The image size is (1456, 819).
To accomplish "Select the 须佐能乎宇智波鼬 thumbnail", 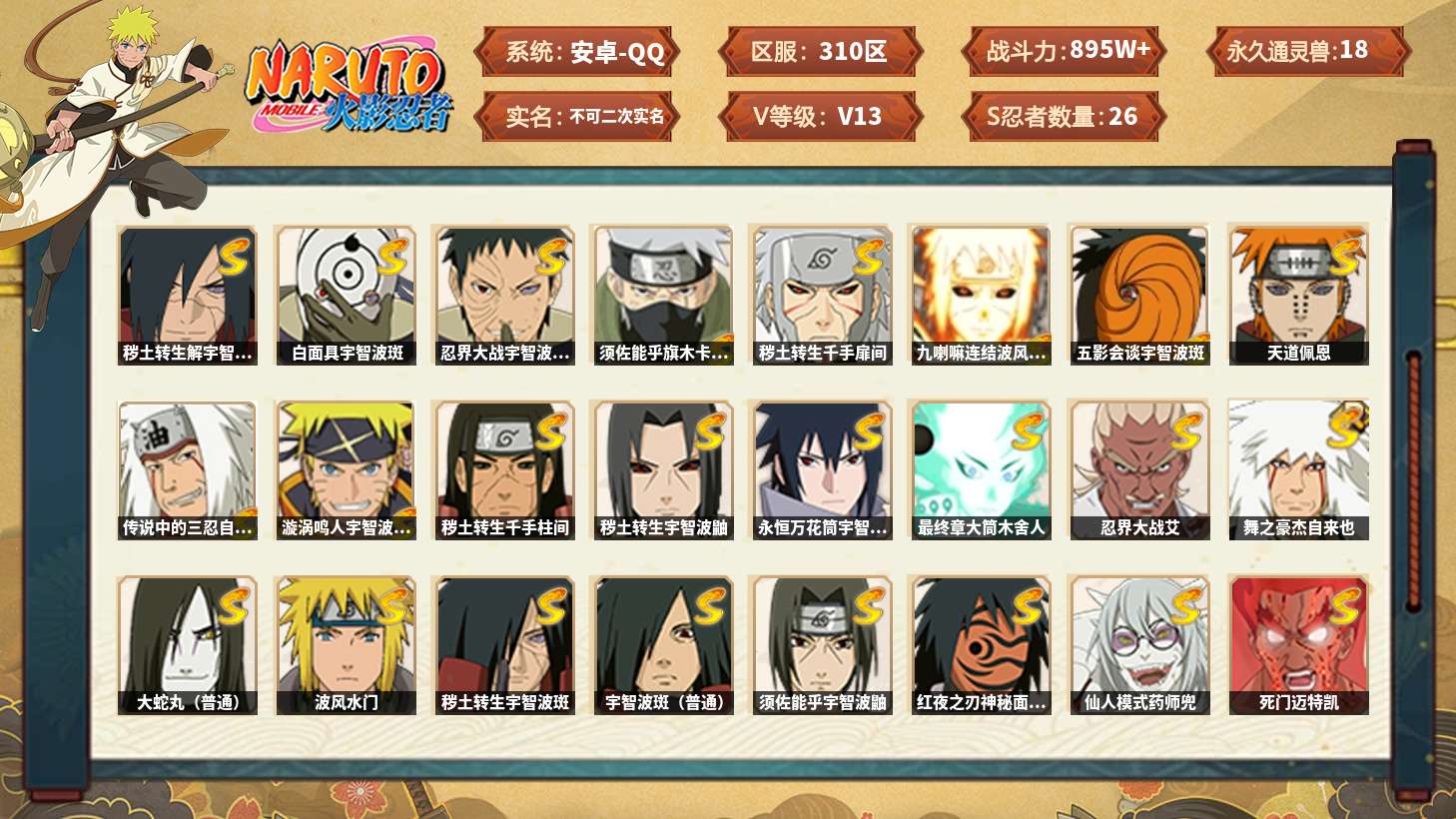I will [822, 645].
